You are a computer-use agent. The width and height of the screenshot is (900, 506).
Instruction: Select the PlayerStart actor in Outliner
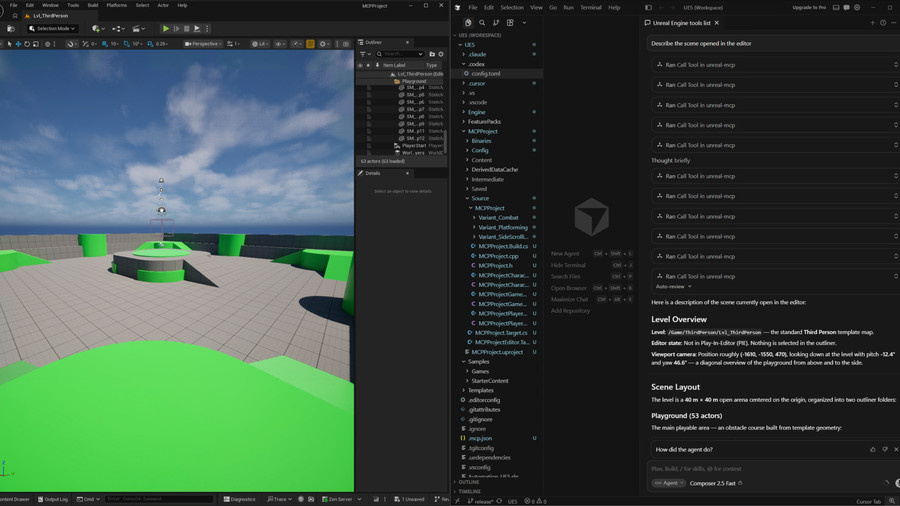413,146
